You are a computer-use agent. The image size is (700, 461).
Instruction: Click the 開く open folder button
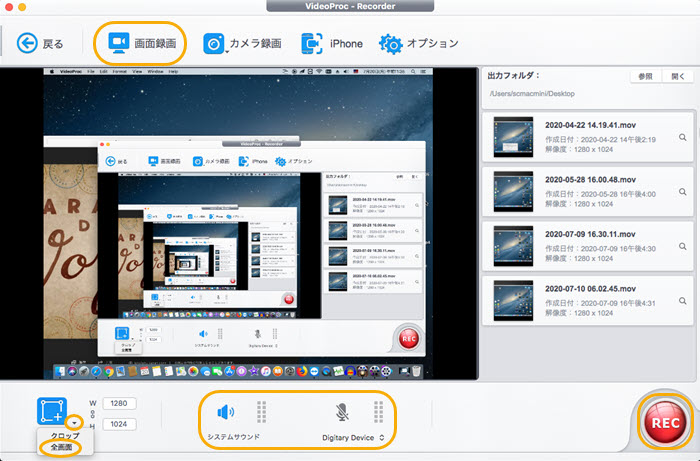coord(678,76)
